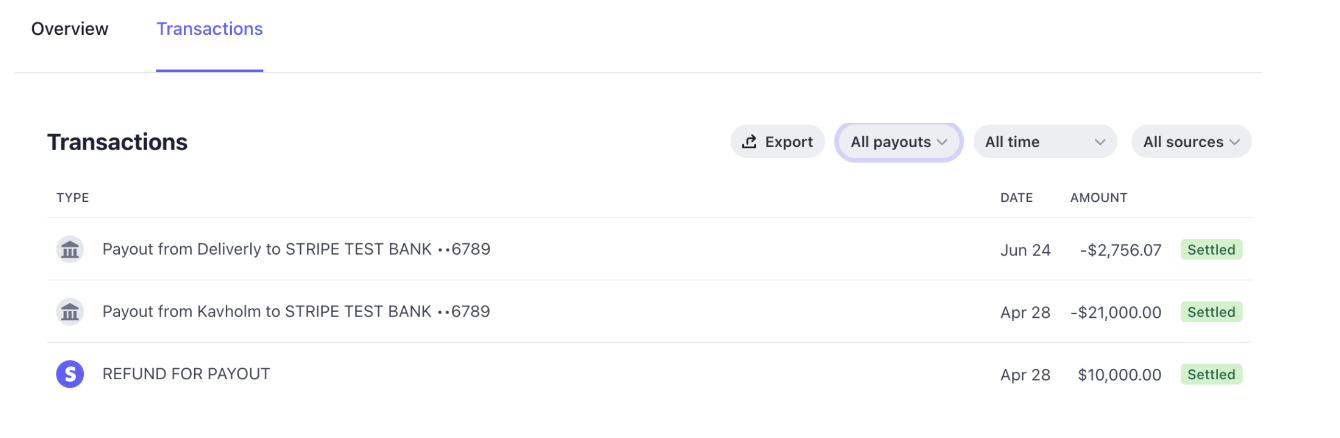Click the bank icon for Kavholm payout
1340x438 pixels.
point(70,312)
